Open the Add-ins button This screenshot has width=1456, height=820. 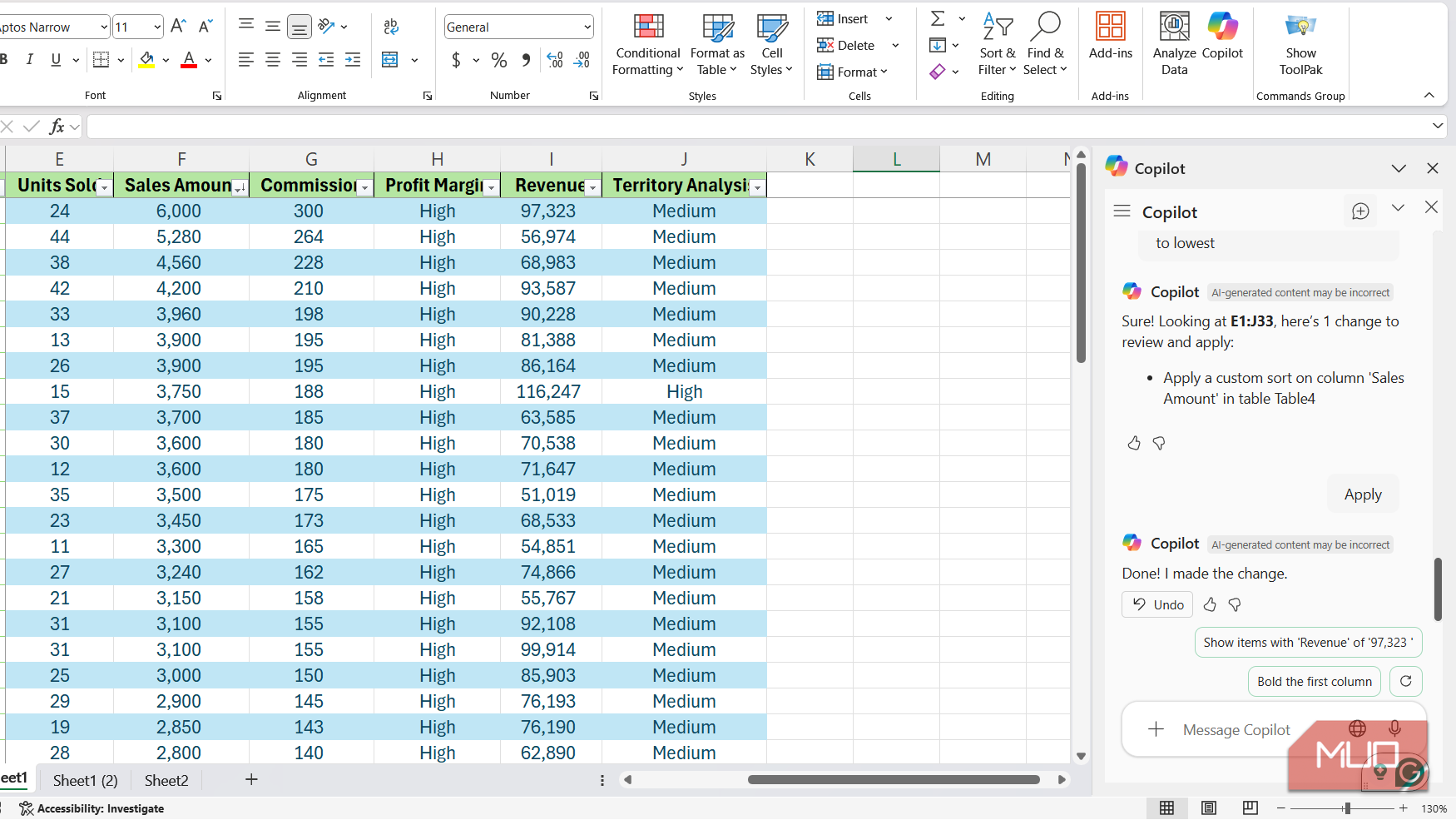point(1111,37)
